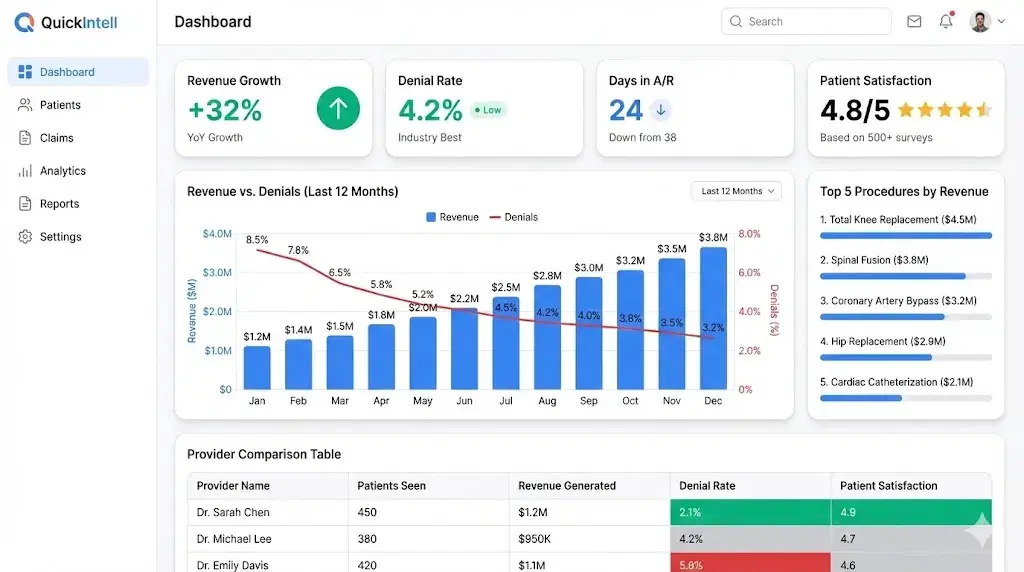Open the mail envelope icon
This screenshot has height=572, width=1024.
[x=914, y=22]
